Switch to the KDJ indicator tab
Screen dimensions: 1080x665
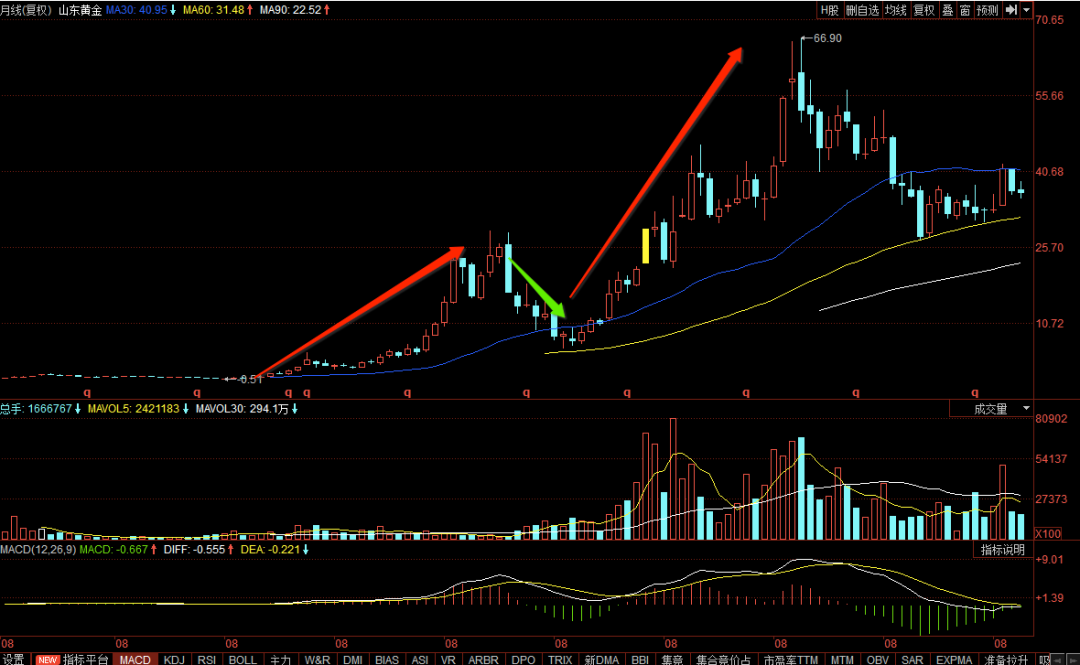(x=174, y=659)
